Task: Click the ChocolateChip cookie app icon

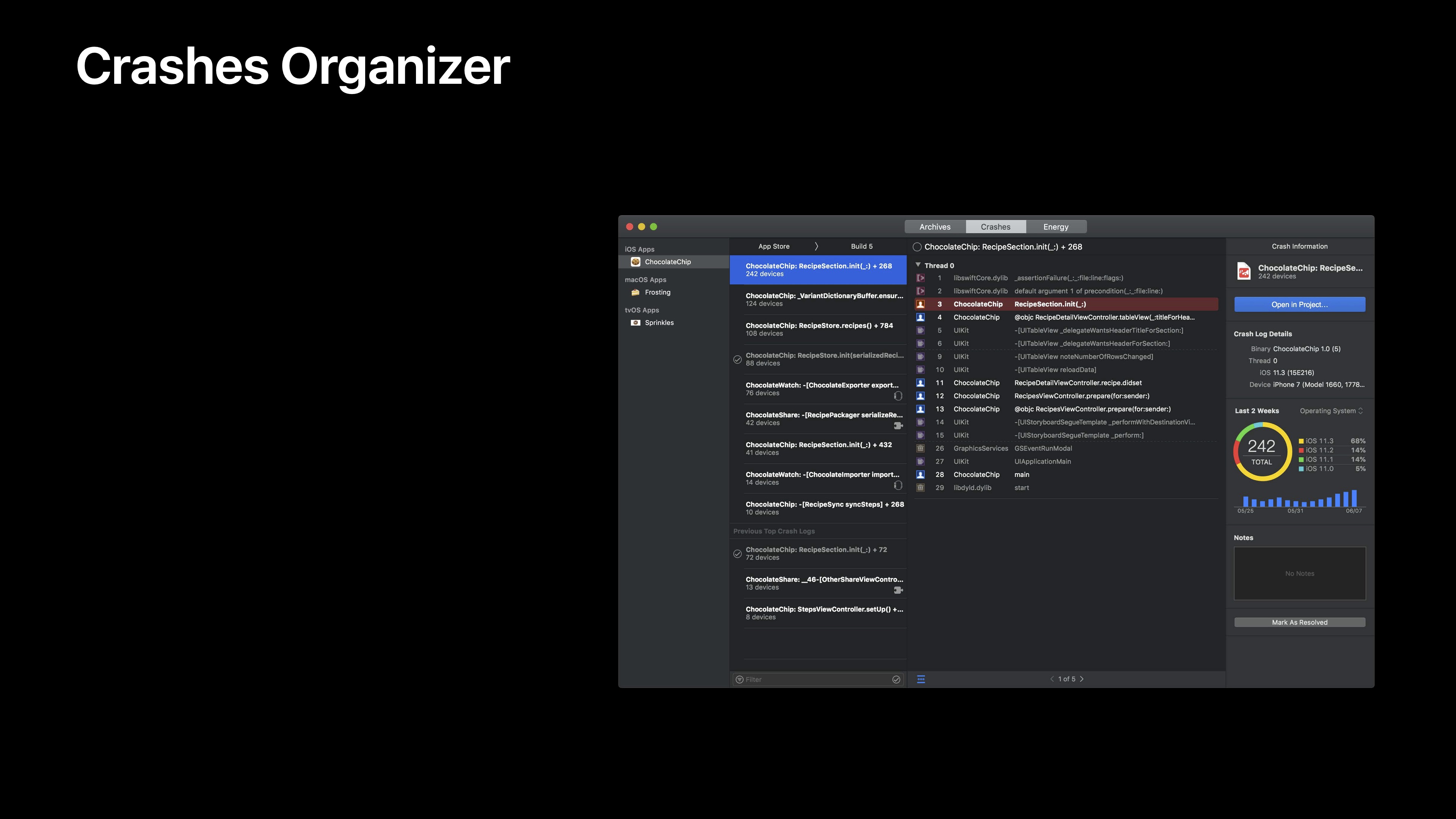Action: click(x=635, y=262)
